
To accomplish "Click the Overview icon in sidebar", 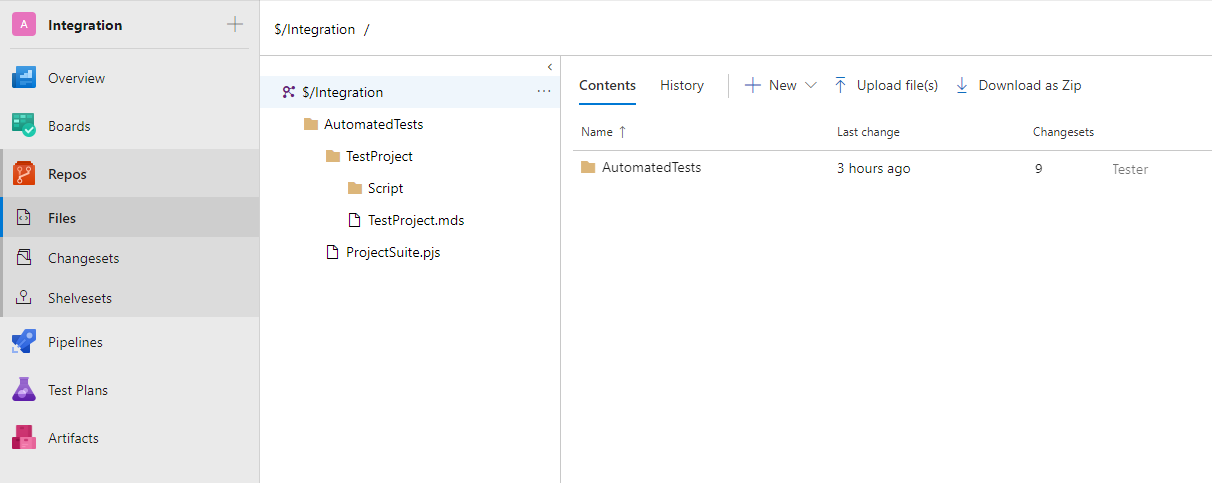I will [24, 78].
